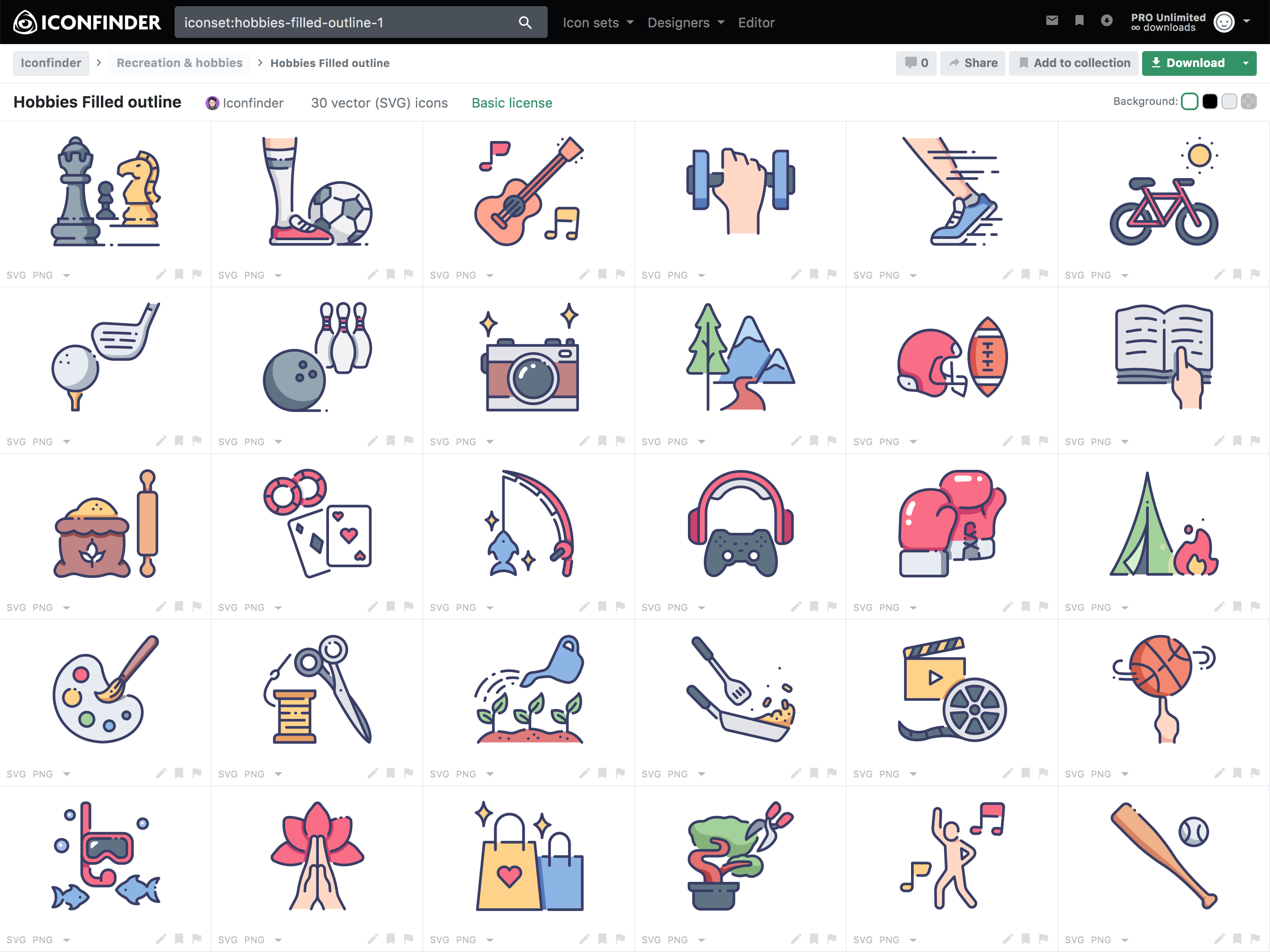Image resolution: width=1270 pixels, height=952 pixels.
Task: Flag the film clapperboard icon
Action: click(1044, 773)
